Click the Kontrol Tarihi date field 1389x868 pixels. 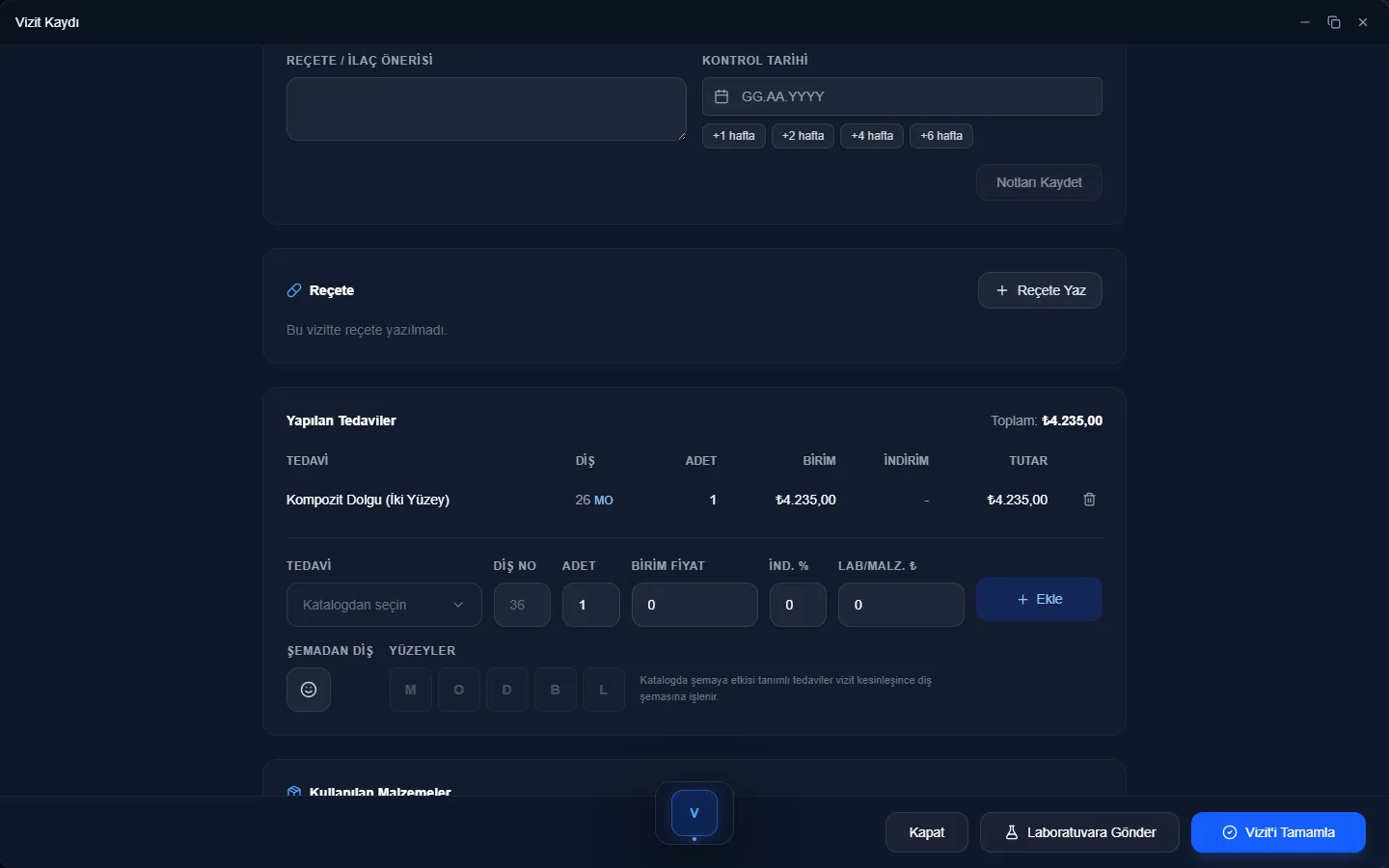[x=902, y=96]
